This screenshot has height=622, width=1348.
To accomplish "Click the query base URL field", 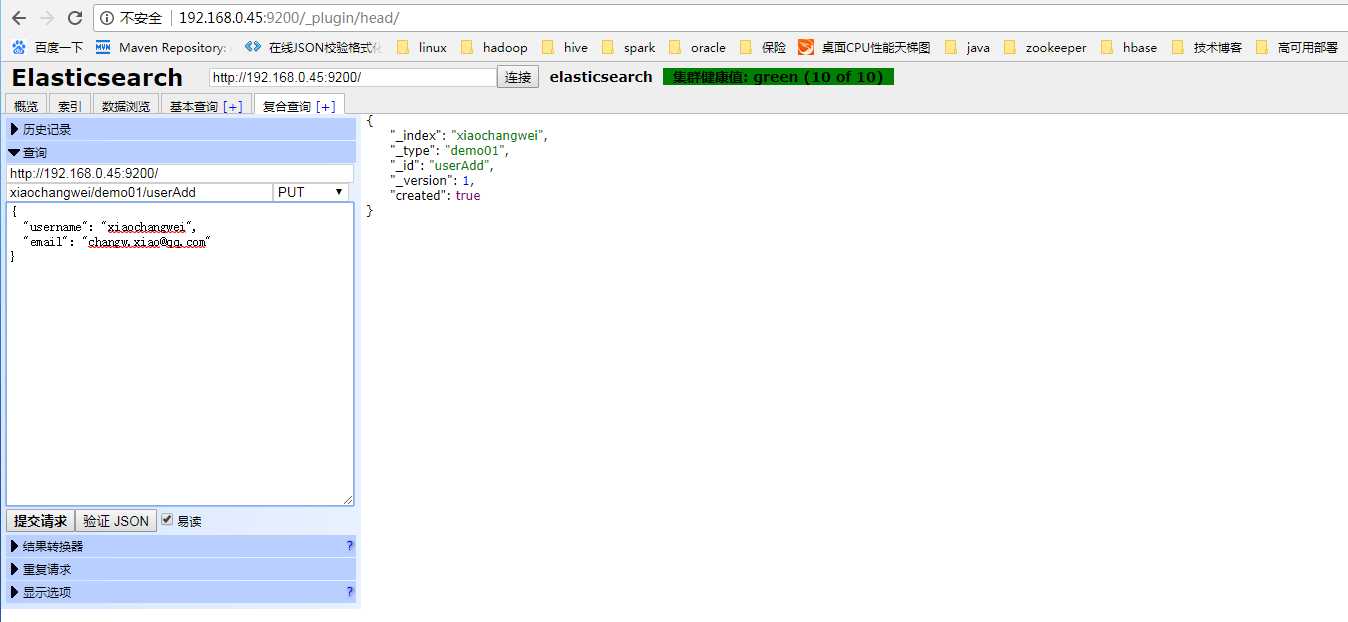I will click(x=180, y=173).
